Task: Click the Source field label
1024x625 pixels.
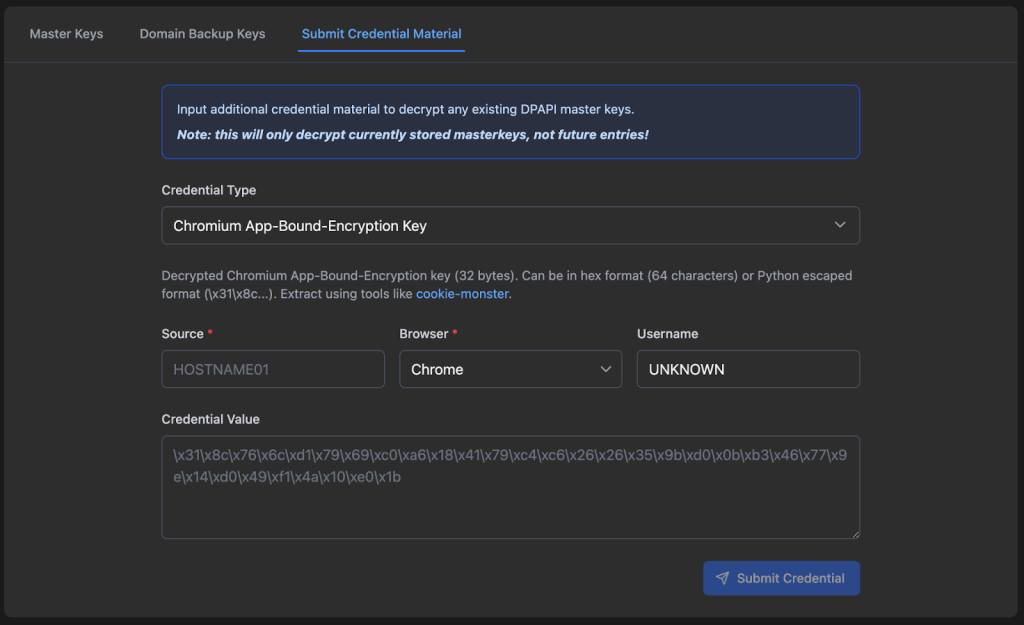Action: 182,333
